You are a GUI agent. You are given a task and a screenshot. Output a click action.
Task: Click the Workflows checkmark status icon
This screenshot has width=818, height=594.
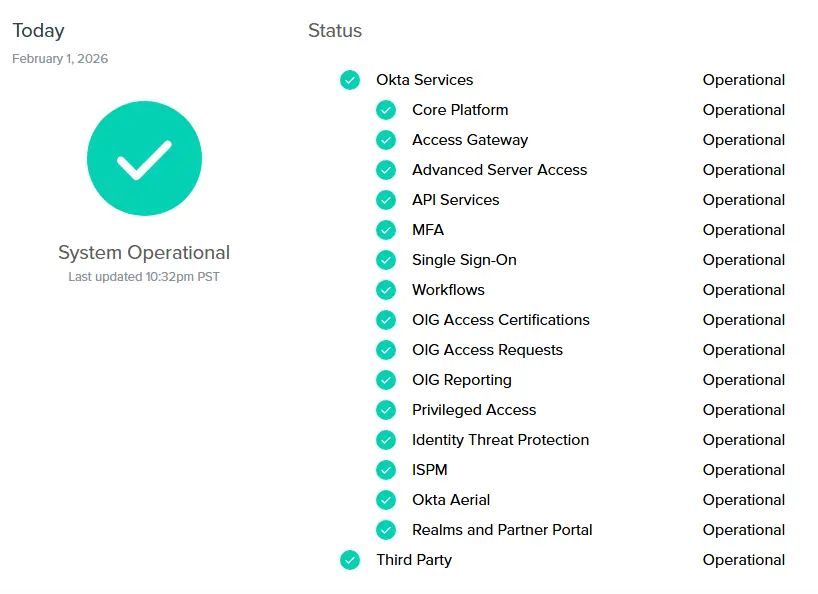tap(386, 290)
